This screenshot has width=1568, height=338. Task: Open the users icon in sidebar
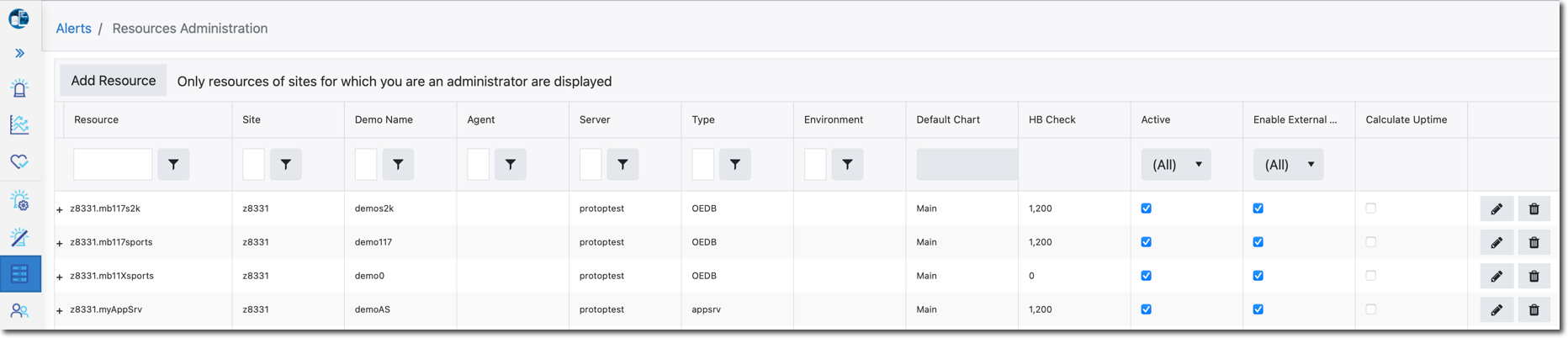click(x=19, y=311)
